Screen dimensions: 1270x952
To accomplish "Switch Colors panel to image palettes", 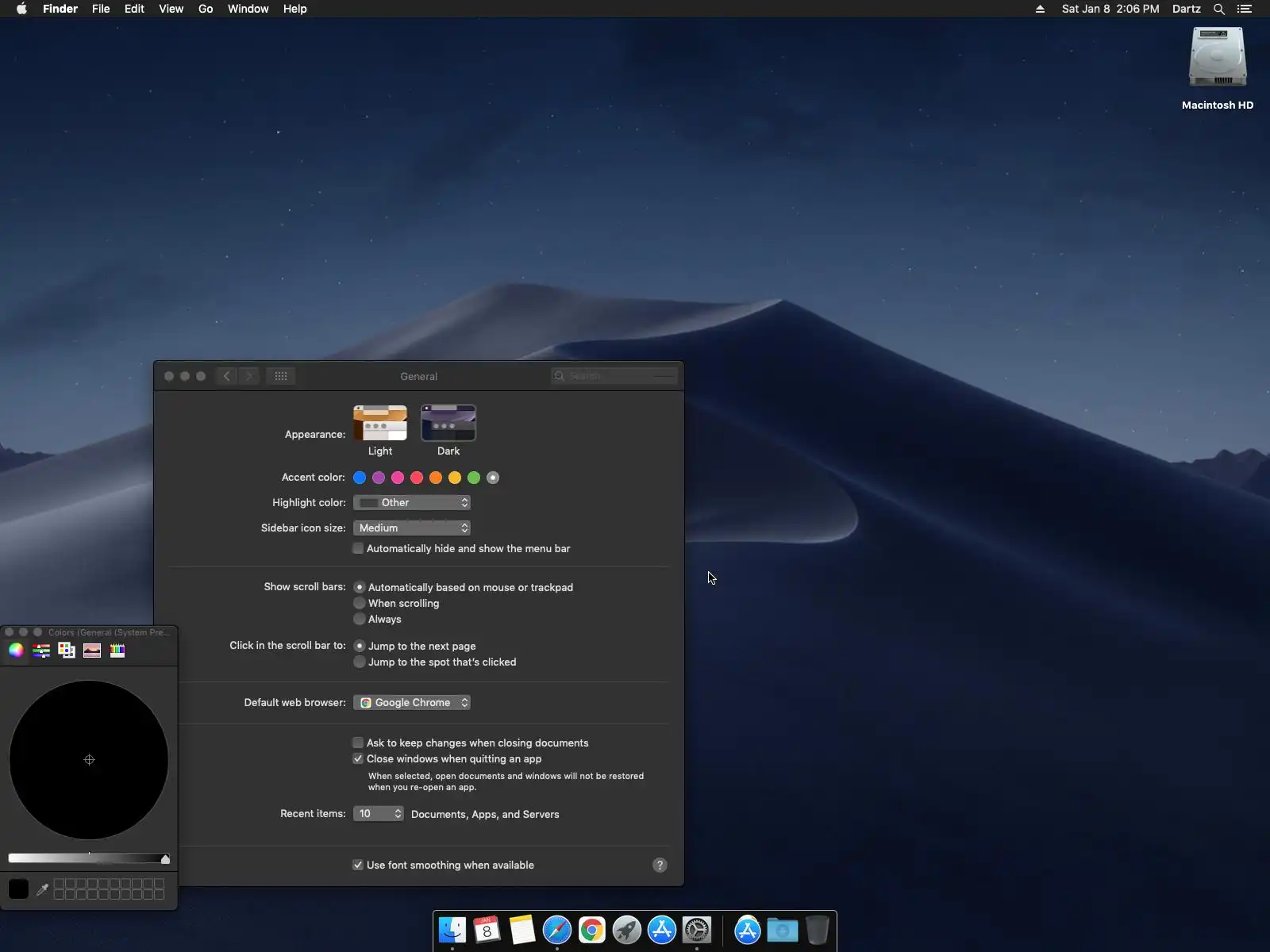I will click(x=92, y=651).
